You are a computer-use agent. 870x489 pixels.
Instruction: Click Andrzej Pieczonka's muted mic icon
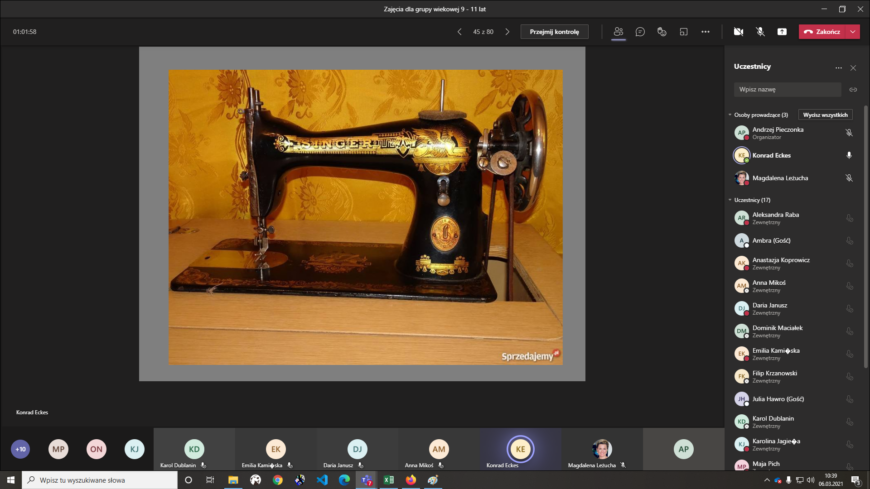pos(849,133)
